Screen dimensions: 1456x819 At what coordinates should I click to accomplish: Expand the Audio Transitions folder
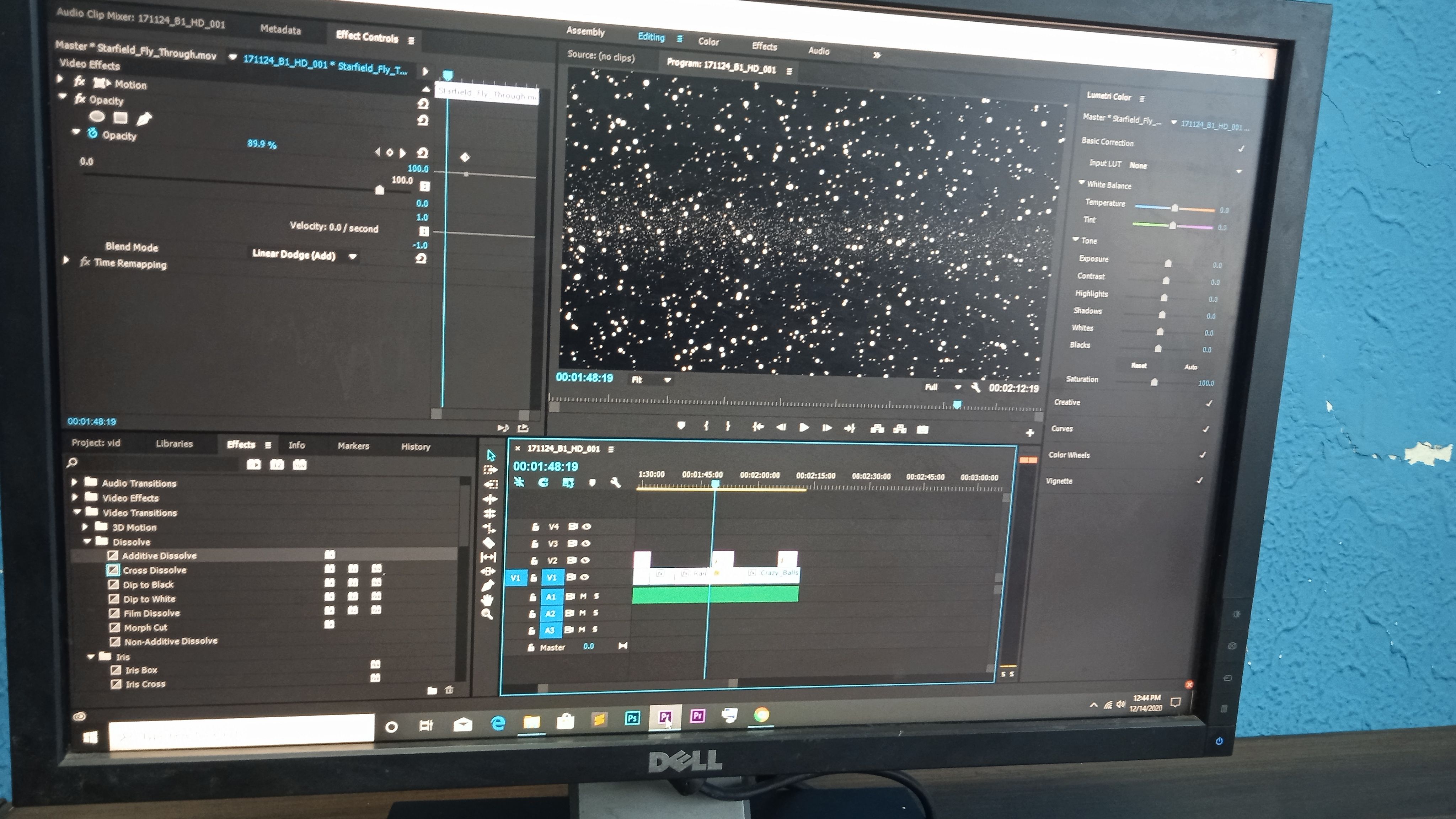74,482
